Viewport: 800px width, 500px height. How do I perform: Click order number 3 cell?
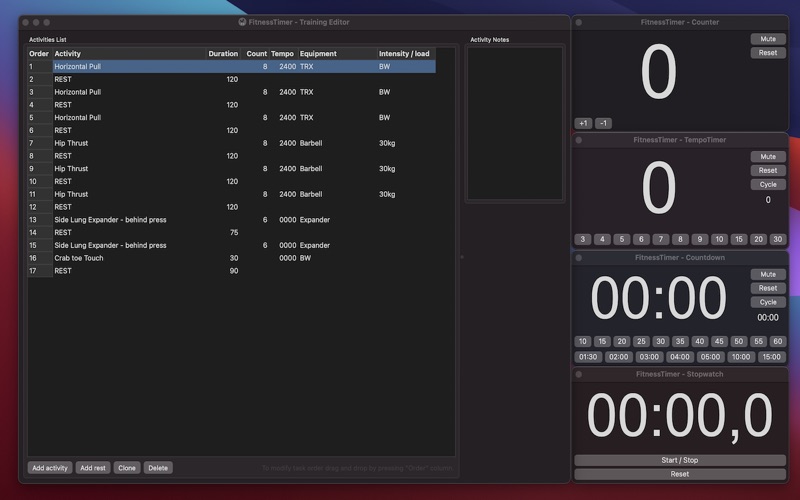tap(40, 92)
